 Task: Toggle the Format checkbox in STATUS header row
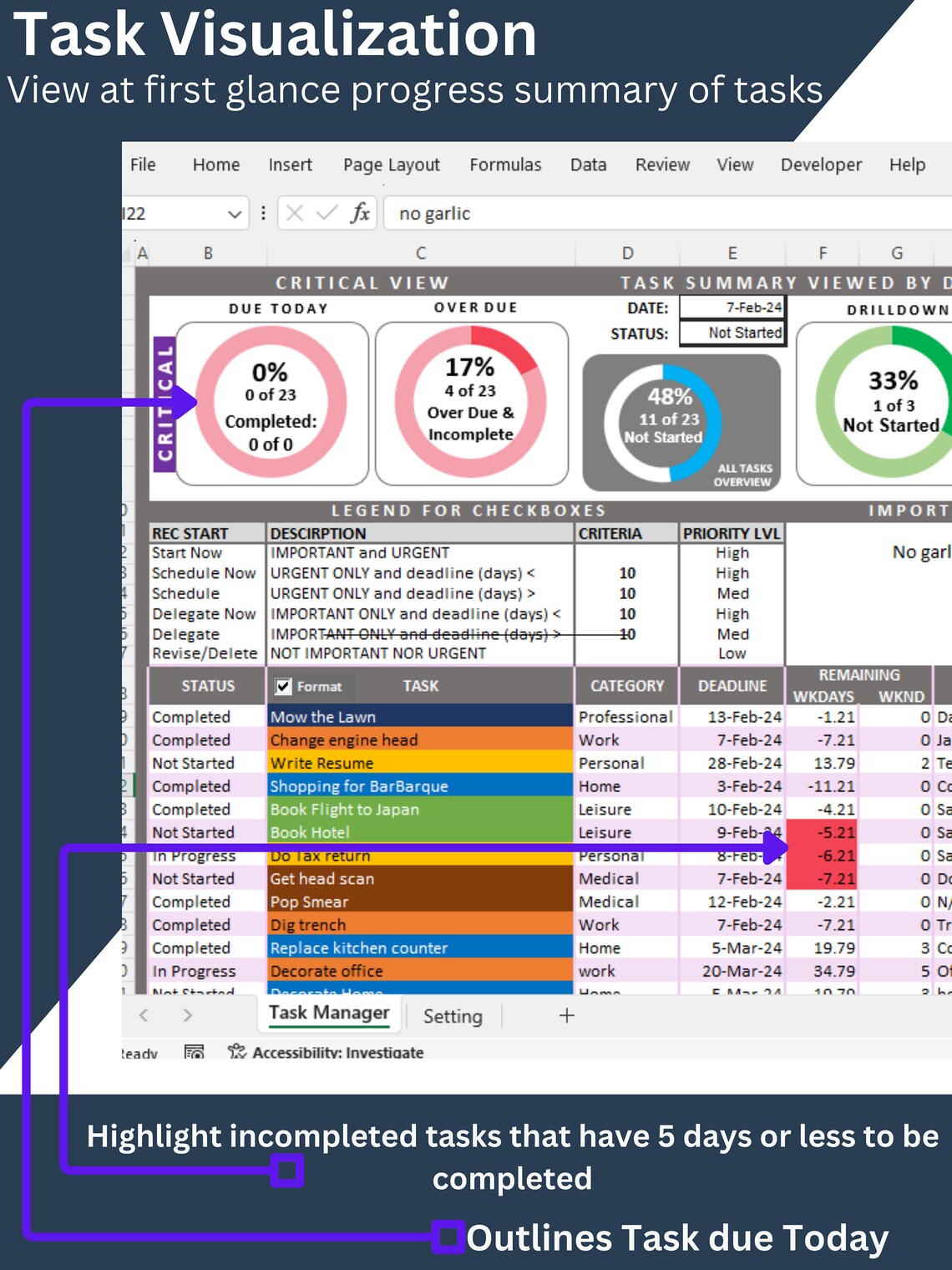point(283,686)
